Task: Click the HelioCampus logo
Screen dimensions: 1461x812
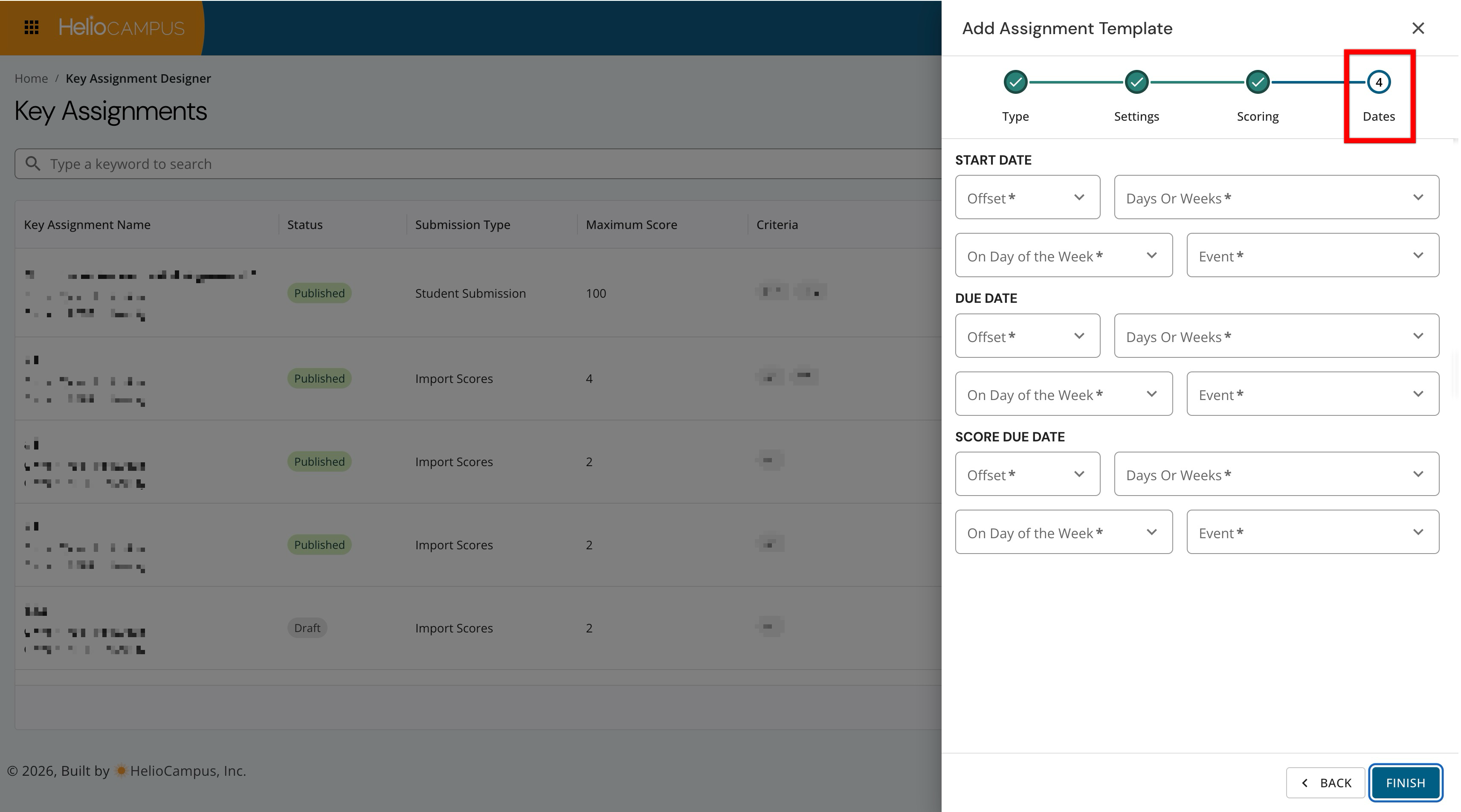Action: tap(122, 27)
